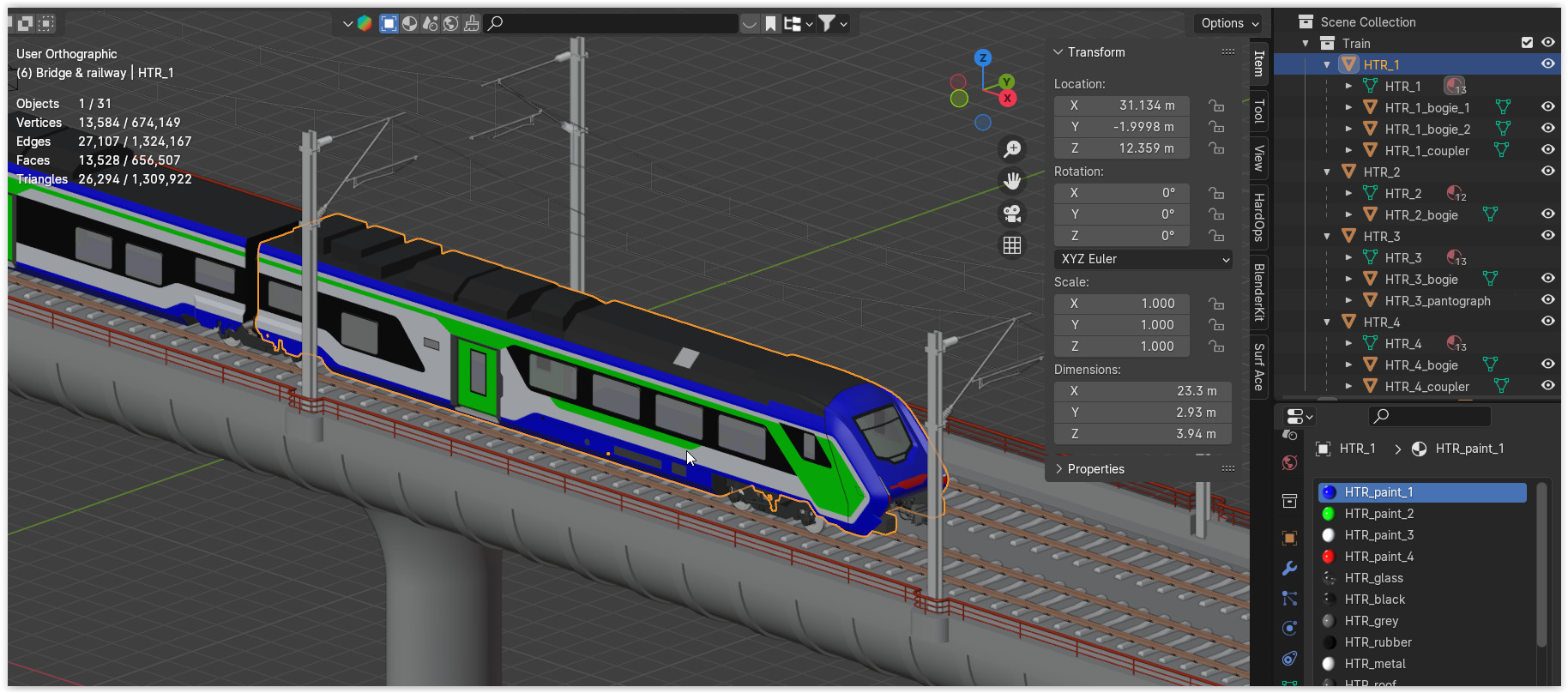Open the Properties editor type dropdown

[x=1300, y=417]
